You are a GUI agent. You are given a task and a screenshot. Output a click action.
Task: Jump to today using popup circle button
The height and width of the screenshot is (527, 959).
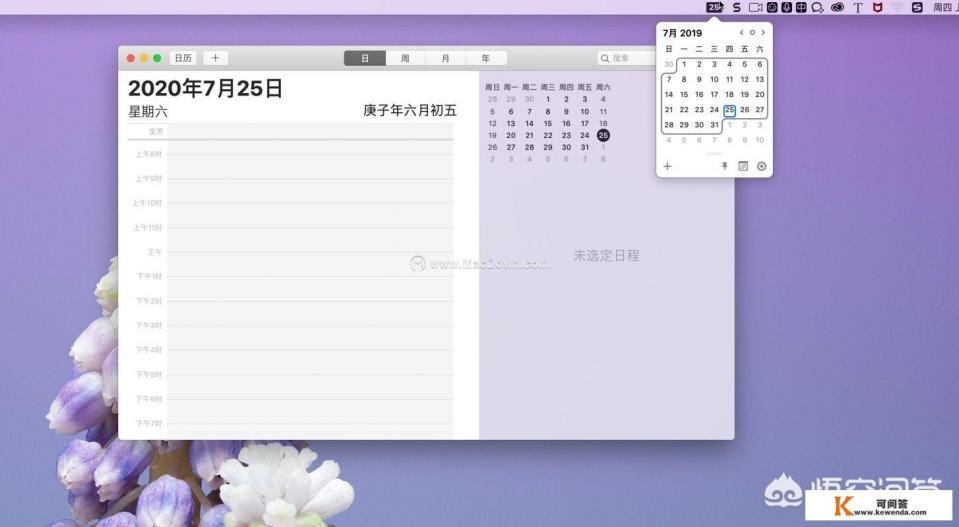tap(752, 32)
